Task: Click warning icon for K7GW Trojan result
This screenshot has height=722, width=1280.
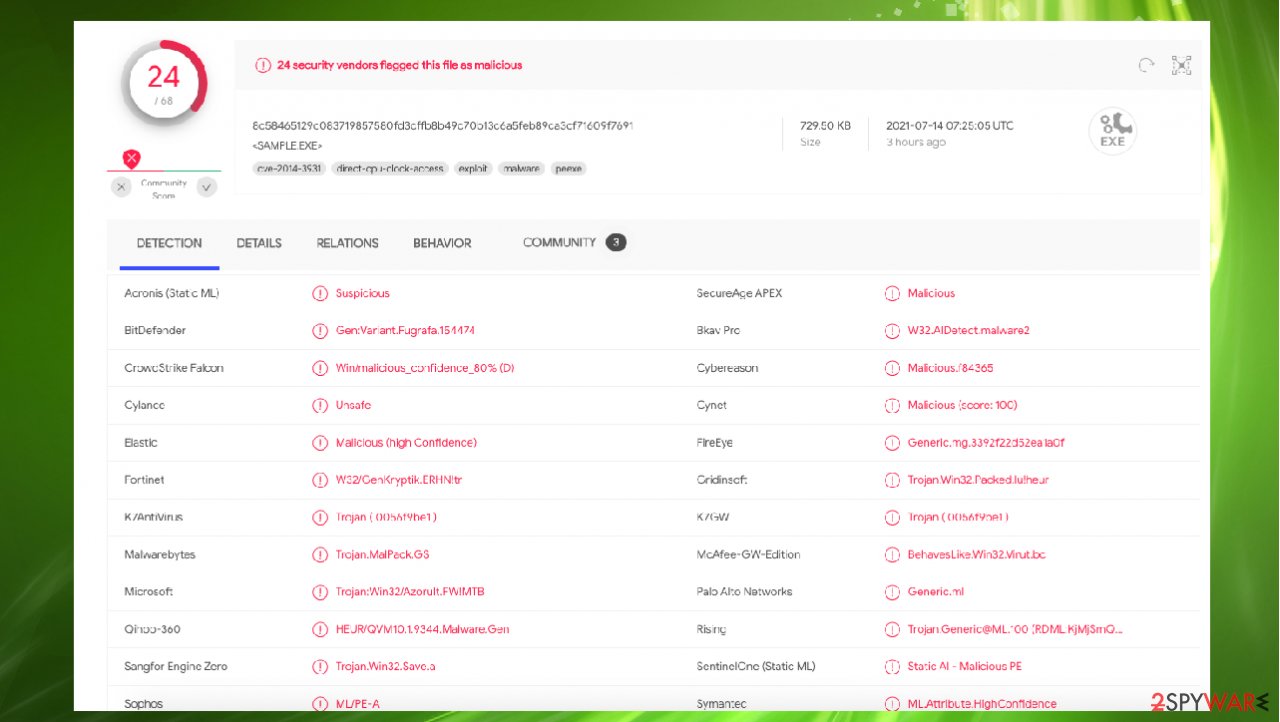Action: click(892, 518)
